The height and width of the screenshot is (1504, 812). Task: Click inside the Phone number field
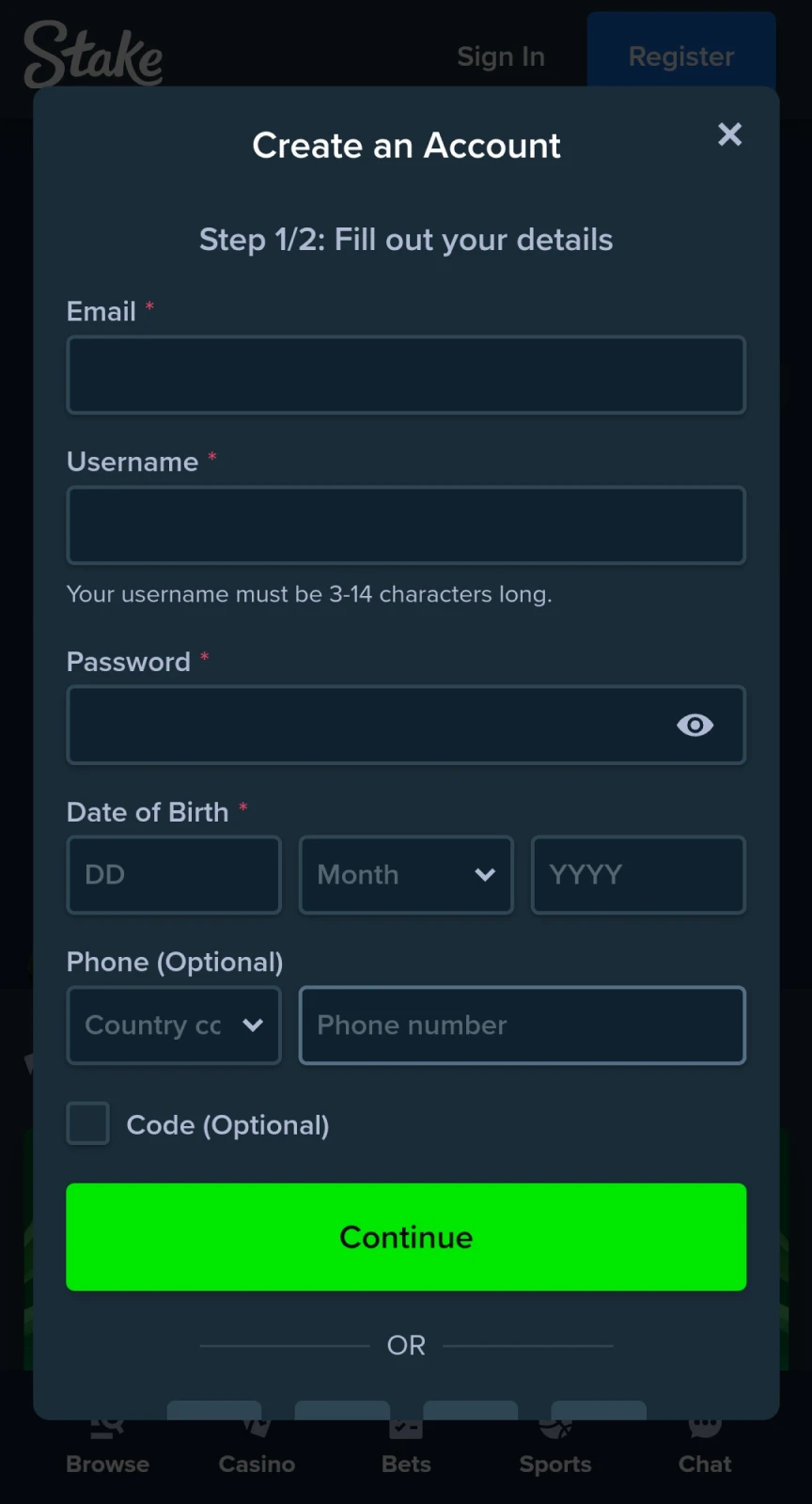point(523,1026)
